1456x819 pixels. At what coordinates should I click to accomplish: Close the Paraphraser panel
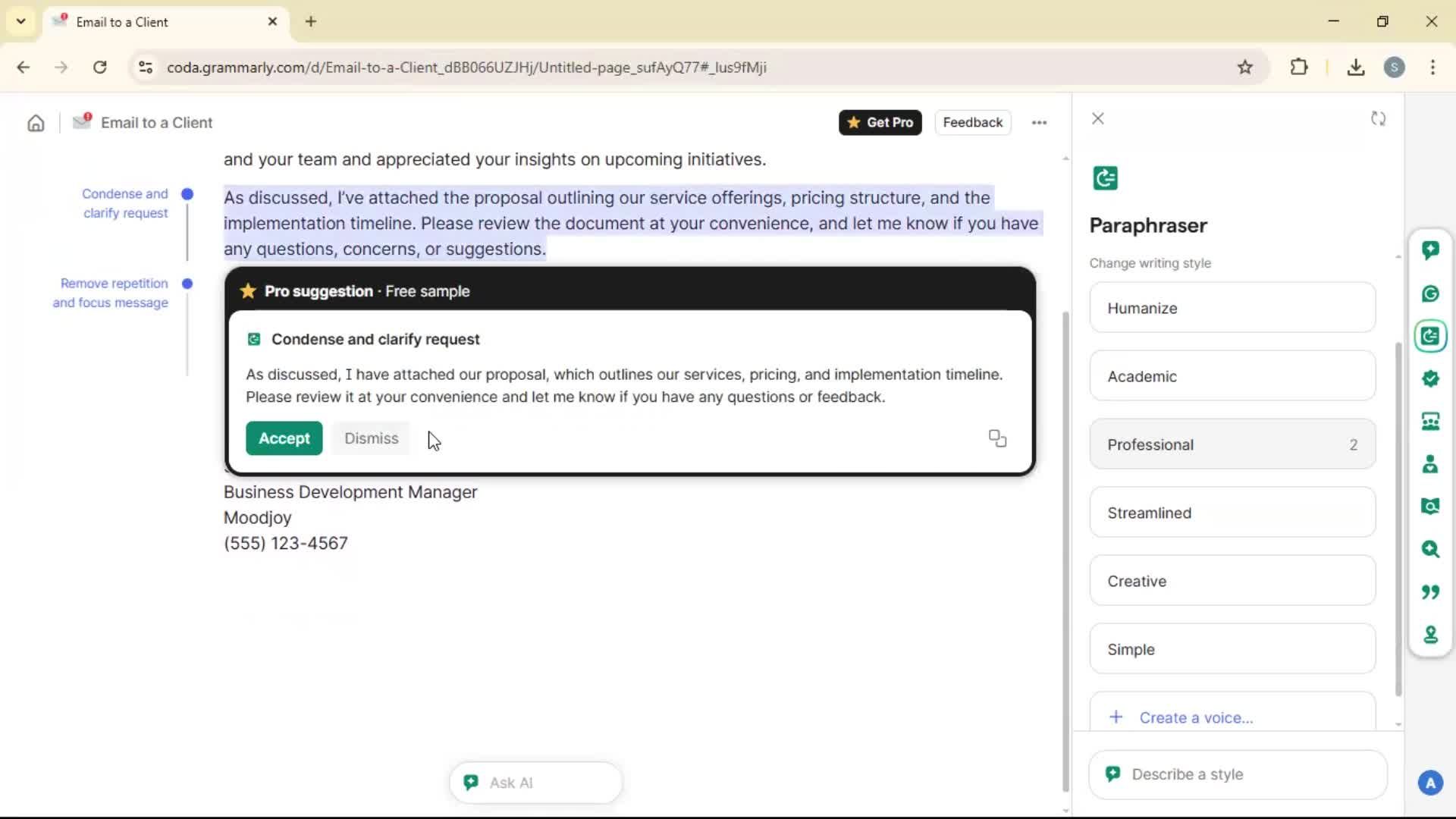(1097, 119)
